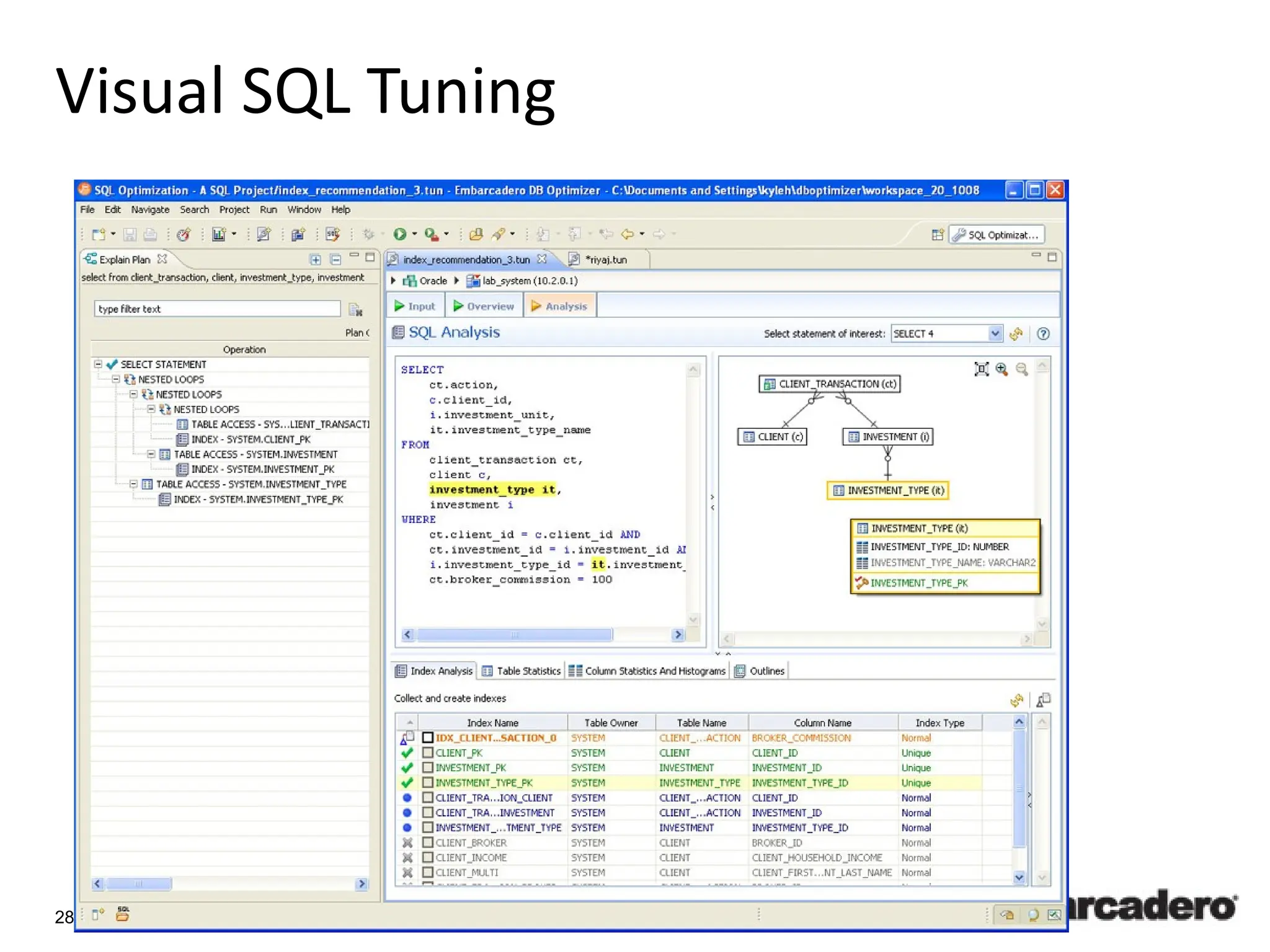1270x952 pixels.
Task: Check the INVESTMENT_PK index checkbox
Action: pyautogui.click(x=428, y=767)
